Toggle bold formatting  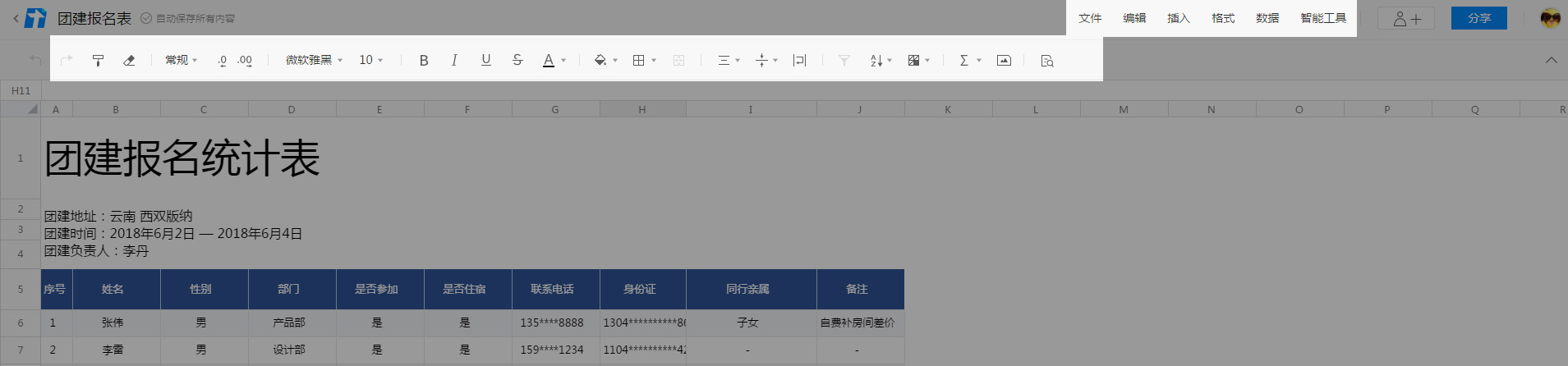(424, 60)
